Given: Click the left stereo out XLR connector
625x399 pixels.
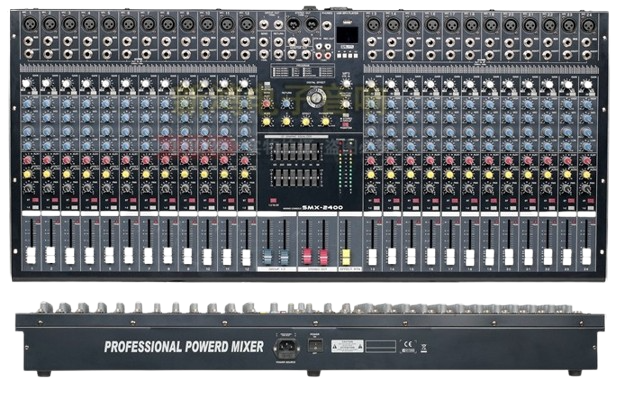Looking at the screenshot, I should [294, 24].
